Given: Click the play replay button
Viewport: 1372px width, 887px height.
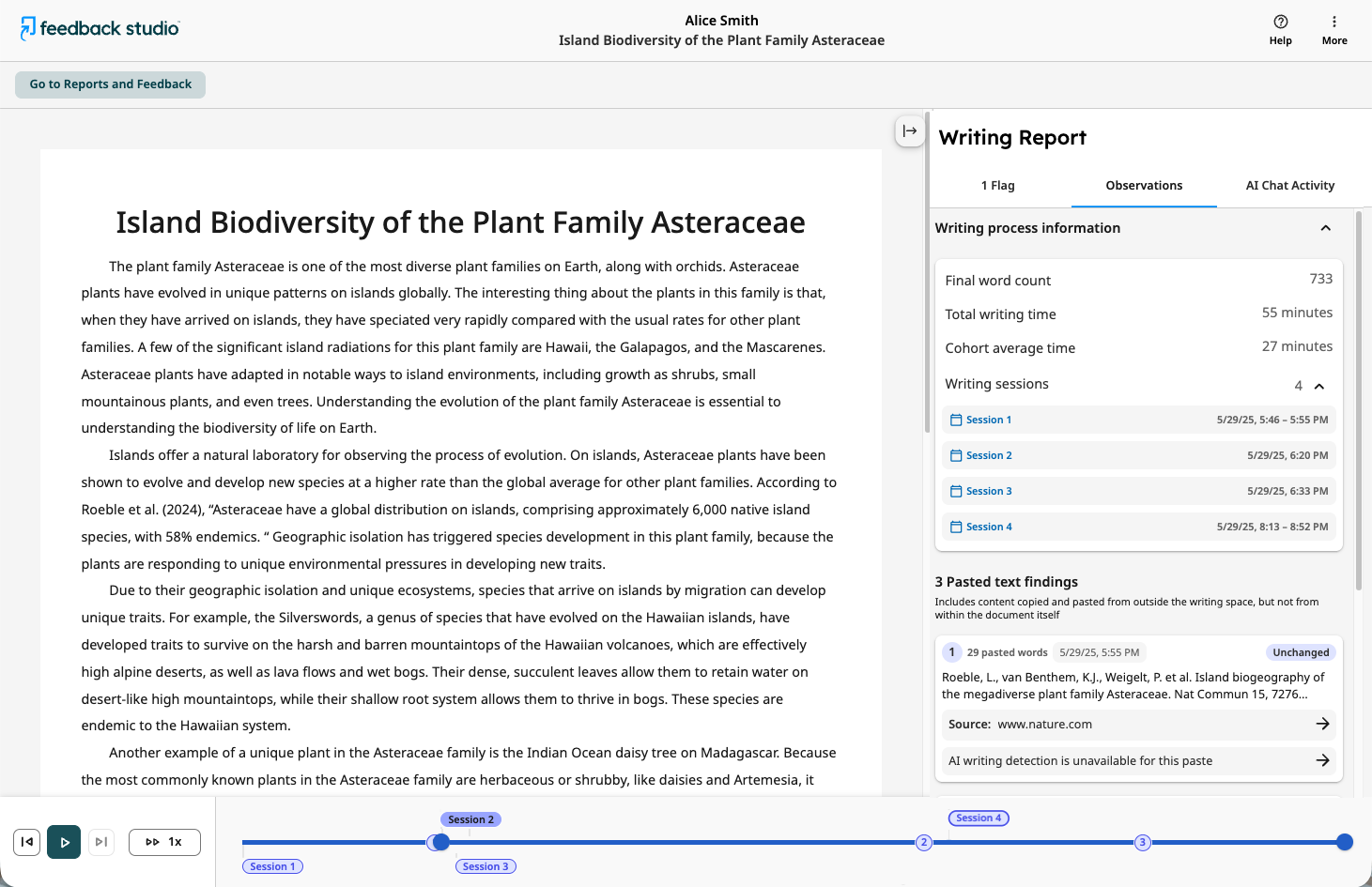Looking at the screenshot, I should pyautogui.click(x=64, y=842).
